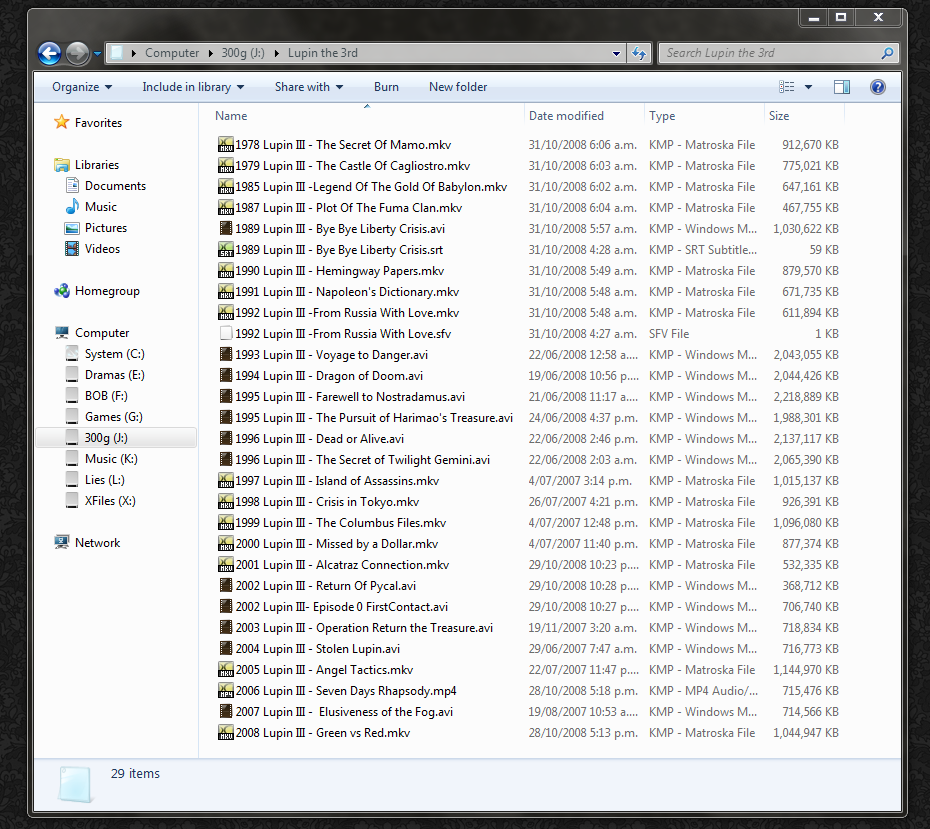Open the Documents library icon
Image resolution: width=930 pixels, height=829 pixels.
pos(72,186)
